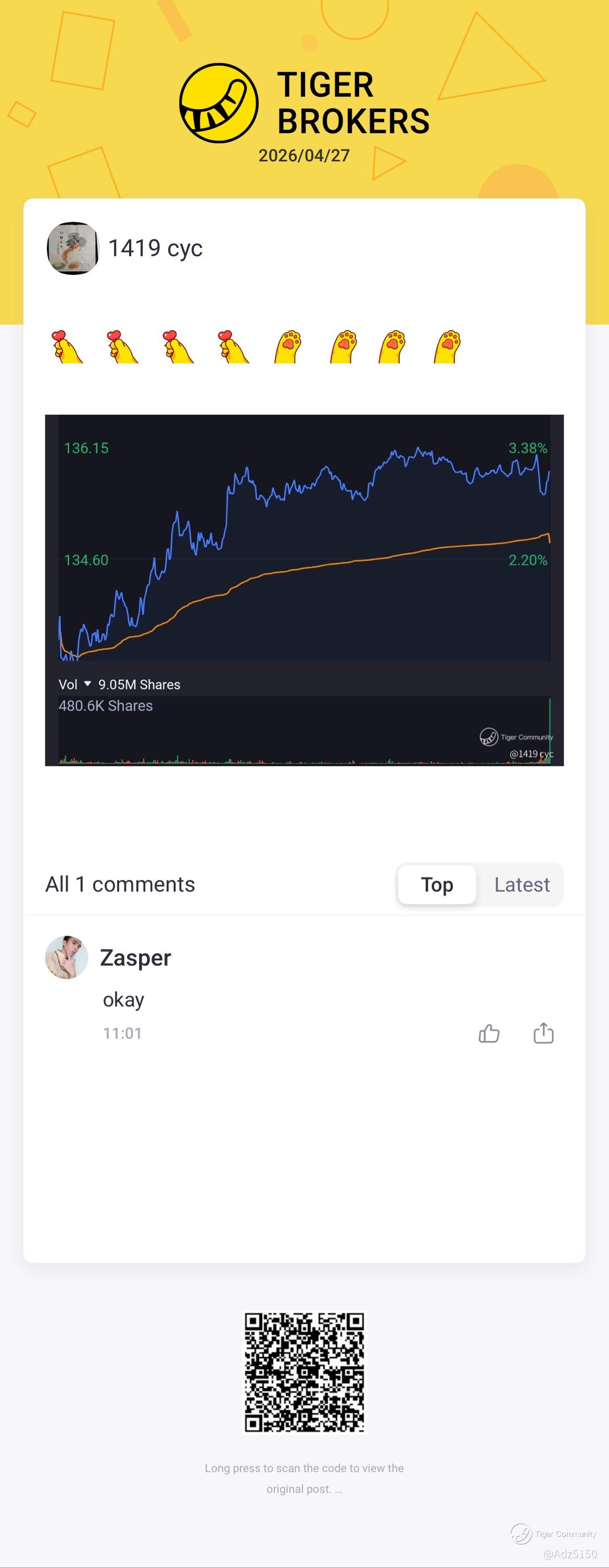Tap the QR code to view post

point(304,1373)
